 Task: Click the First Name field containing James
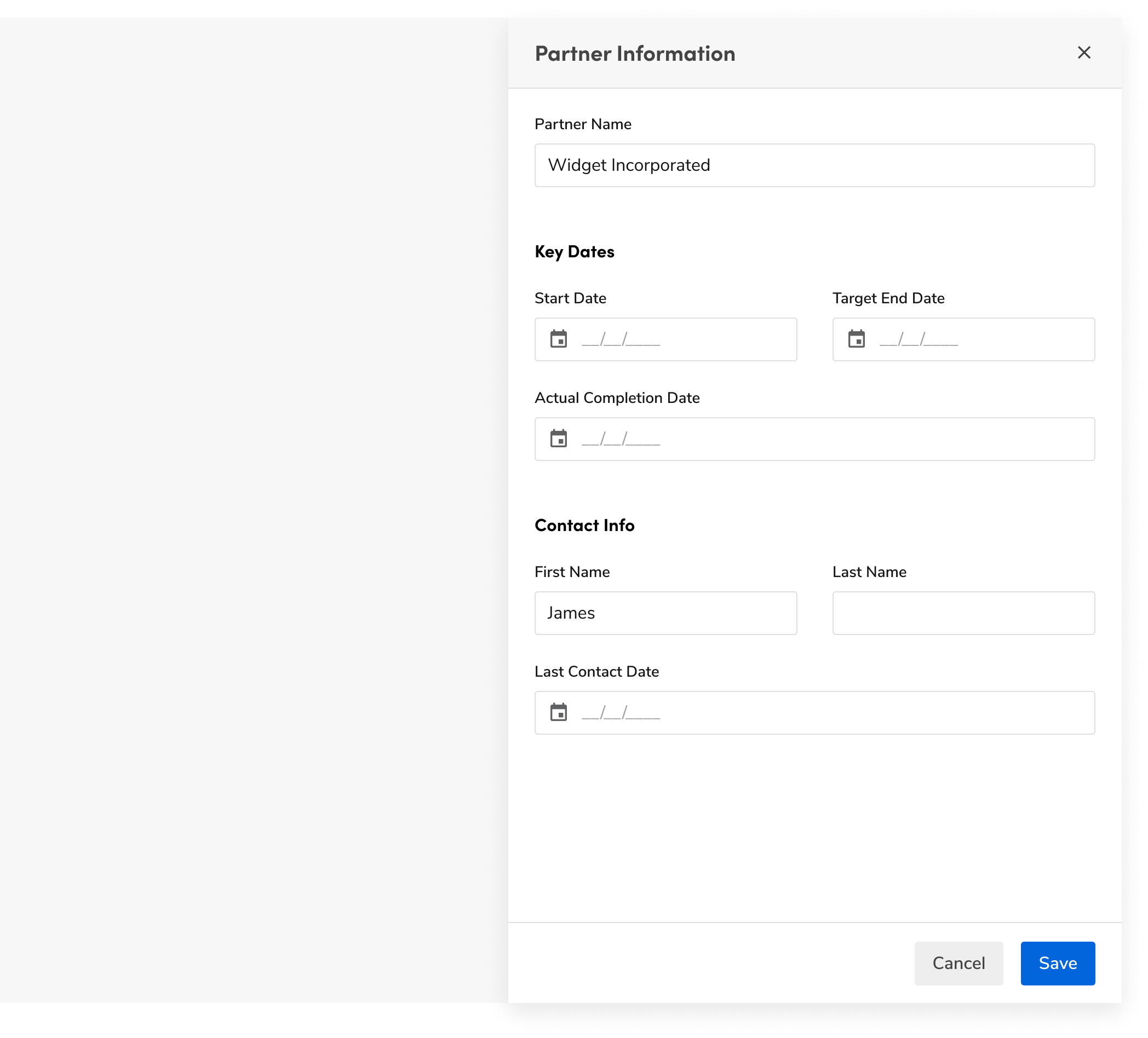tap(665, 613)
